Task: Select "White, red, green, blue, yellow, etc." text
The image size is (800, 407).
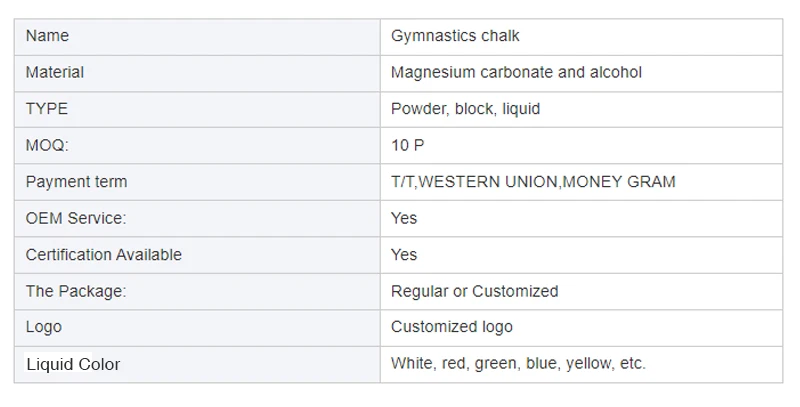Action: (x=518, y=364)
